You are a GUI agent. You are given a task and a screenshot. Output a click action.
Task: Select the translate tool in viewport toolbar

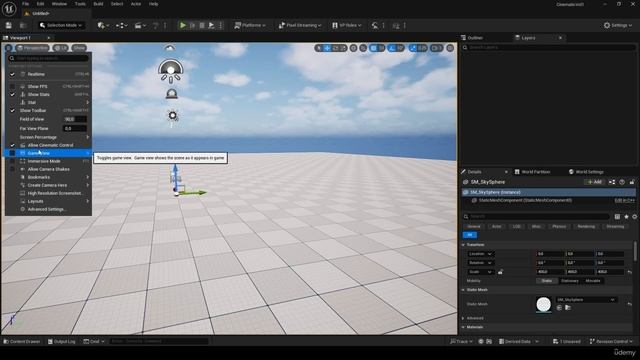[327, 48]
